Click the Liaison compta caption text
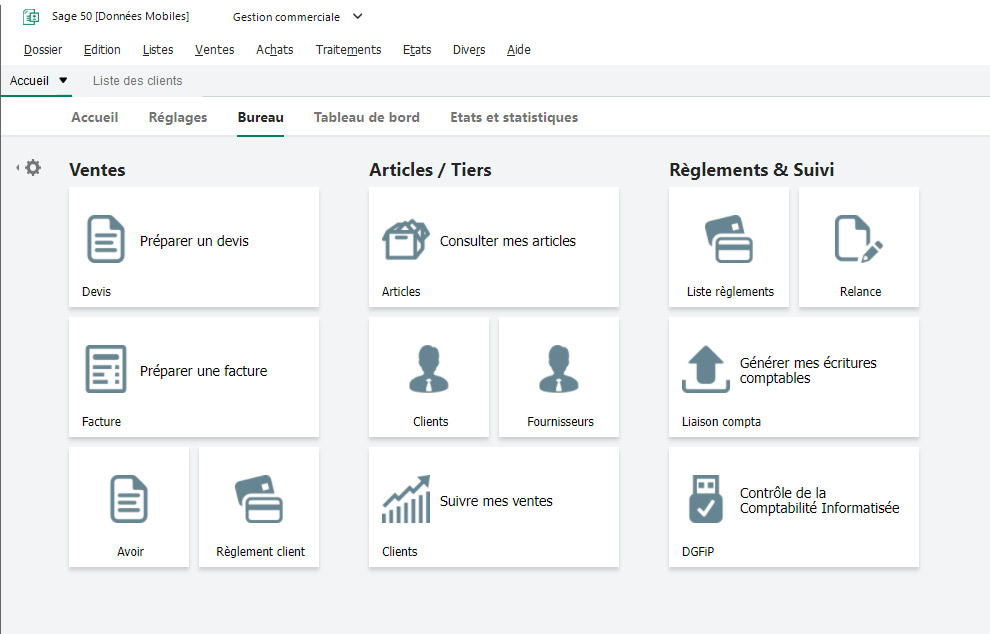 click(721, 422)
